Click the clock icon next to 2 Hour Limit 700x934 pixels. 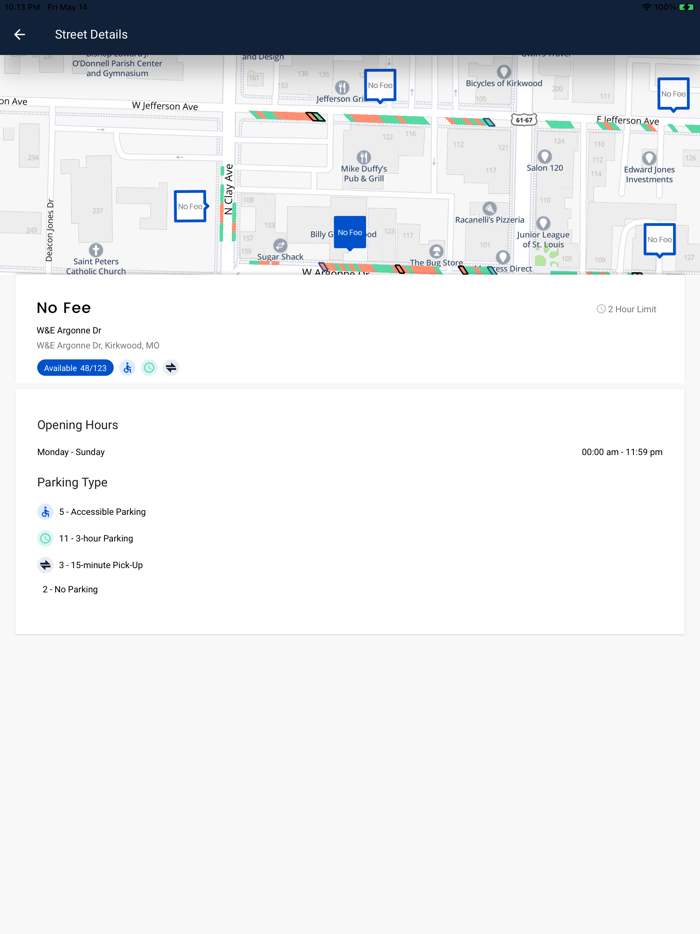coord(601,309)
